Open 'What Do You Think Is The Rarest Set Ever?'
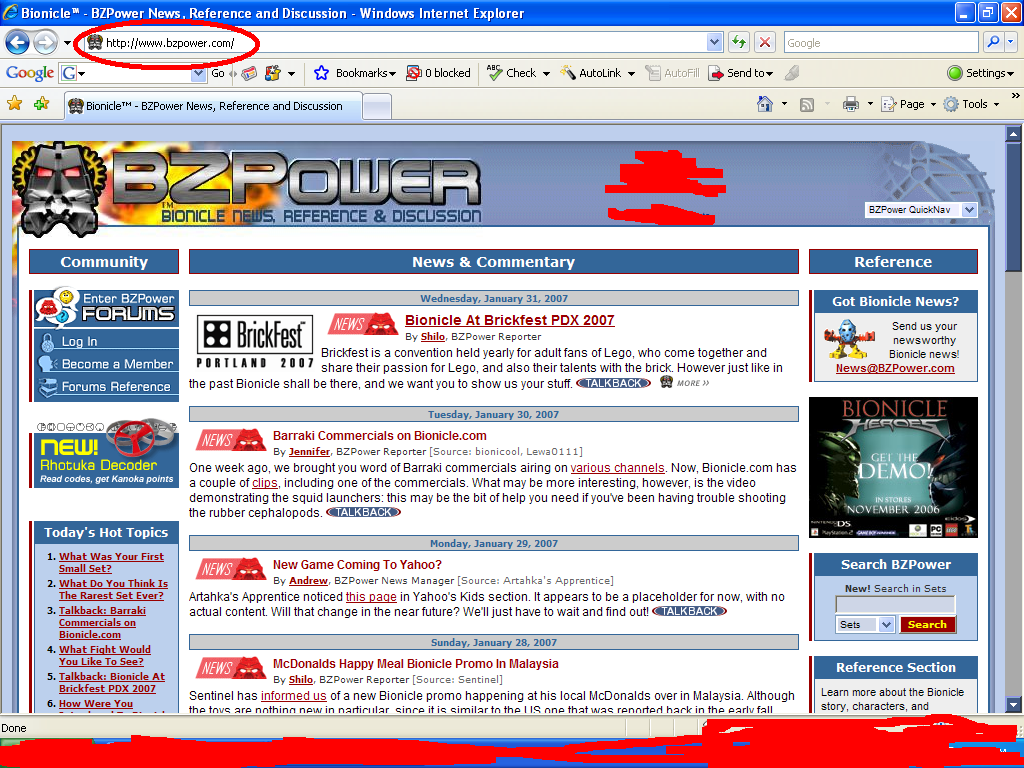1024x768 pixels. tap(113, 589)
